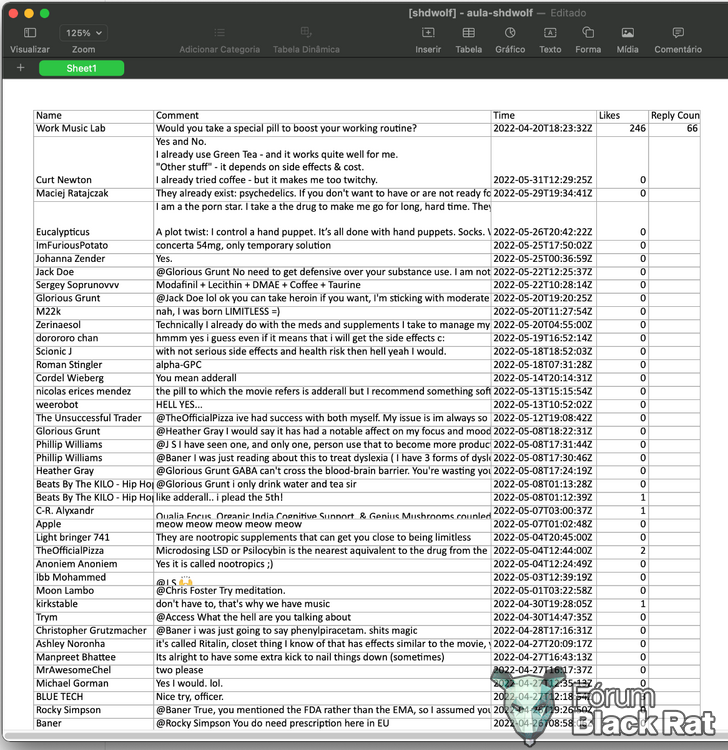
Task: Select the Likes cell showing 246
Action: 622,129
